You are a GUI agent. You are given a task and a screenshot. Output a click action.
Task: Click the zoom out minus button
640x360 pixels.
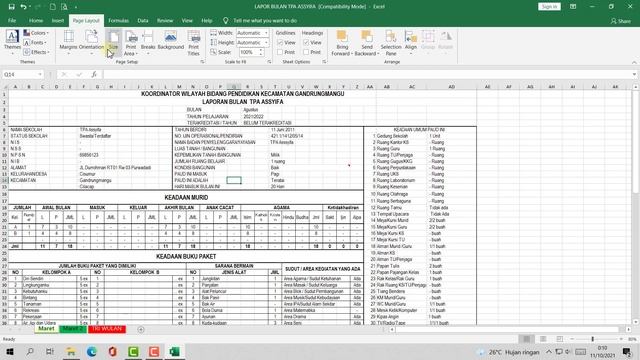(572, 339)
